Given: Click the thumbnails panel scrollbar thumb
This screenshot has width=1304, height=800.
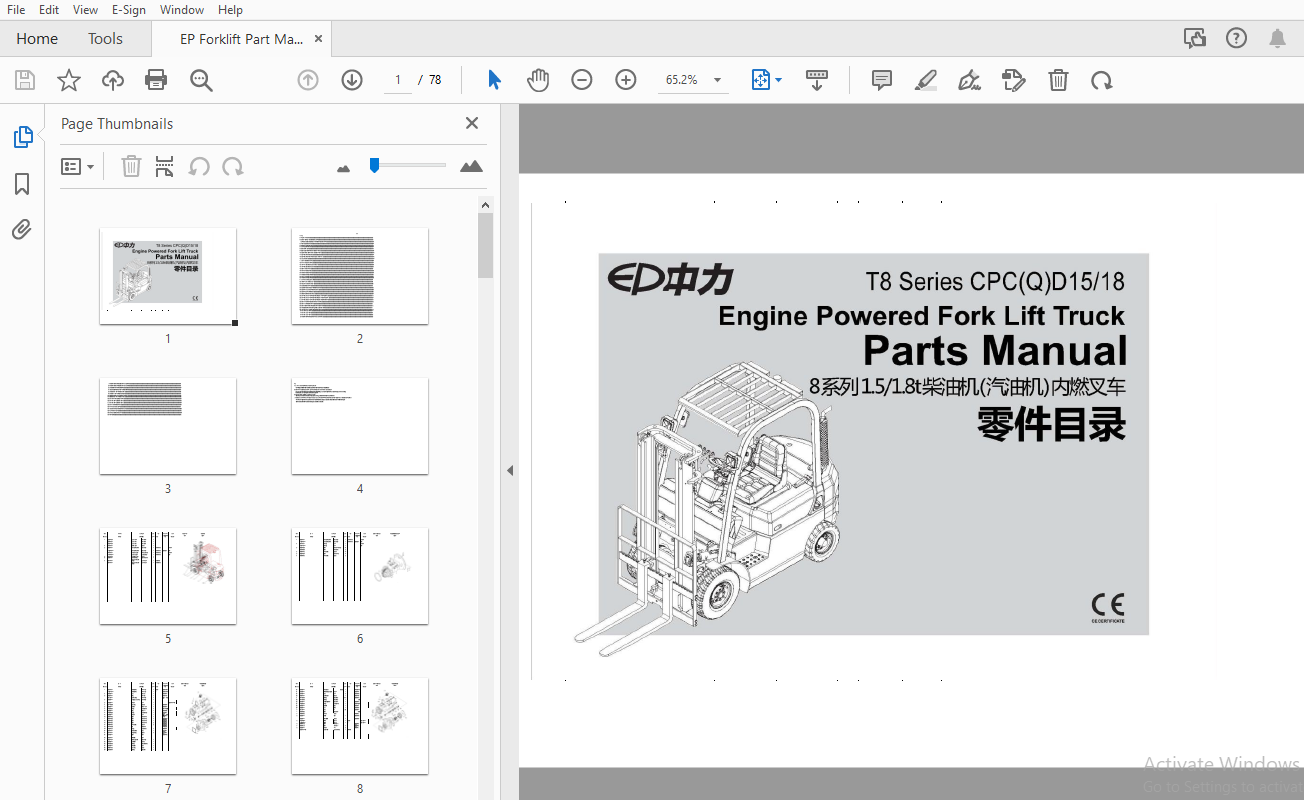Looking at the screenshot, I should [x=486, y=245].
